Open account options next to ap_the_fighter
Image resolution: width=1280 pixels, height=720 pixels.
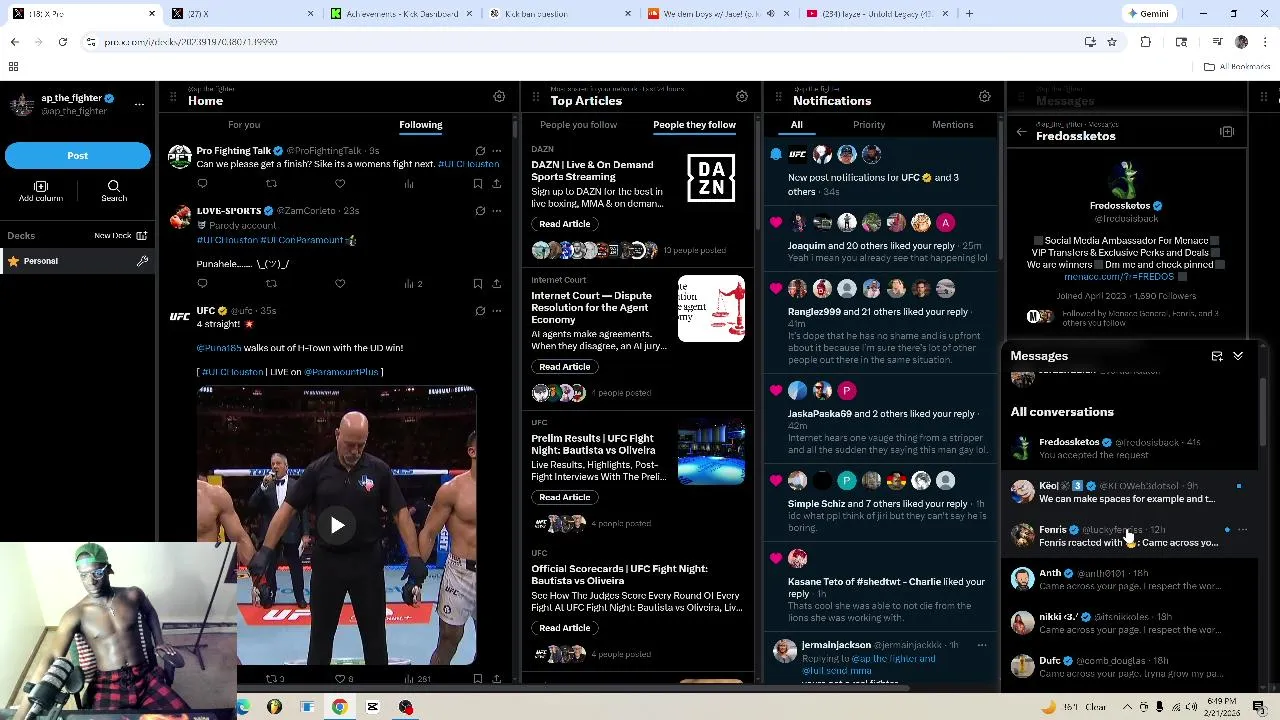click(x=139, y=103)
